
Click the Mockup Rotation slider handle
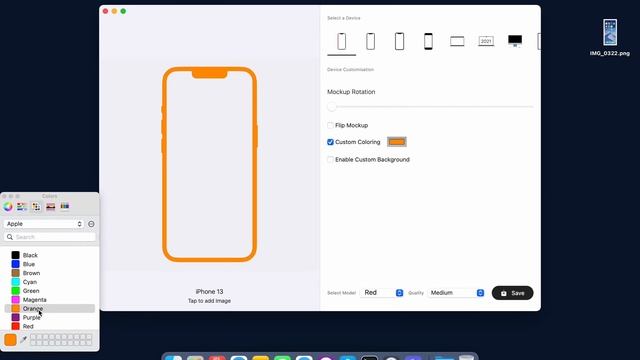point(331,107)
